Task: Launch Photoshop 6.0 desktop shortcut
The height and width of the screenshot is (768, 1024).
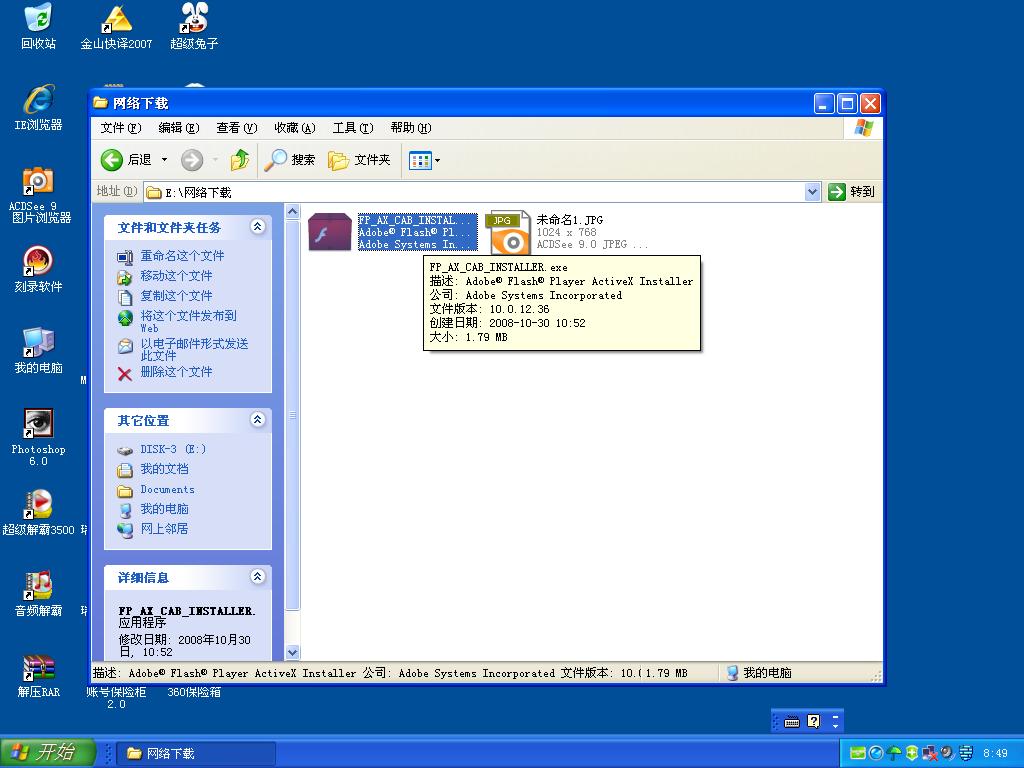Action: pyautogui.click(x=39, y=437)
